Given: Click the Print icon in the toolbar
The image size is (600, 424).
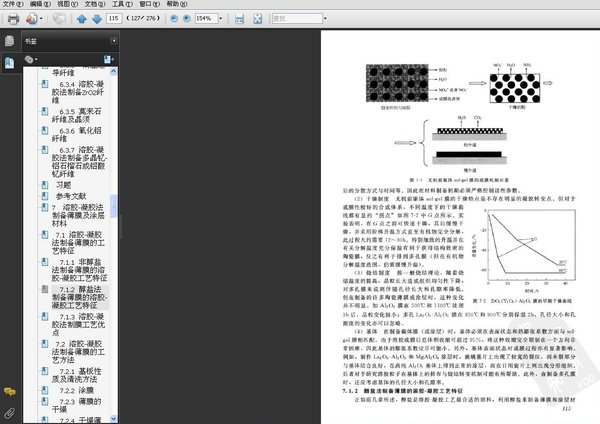Looking at the screenshot, I should pos(13,18).
